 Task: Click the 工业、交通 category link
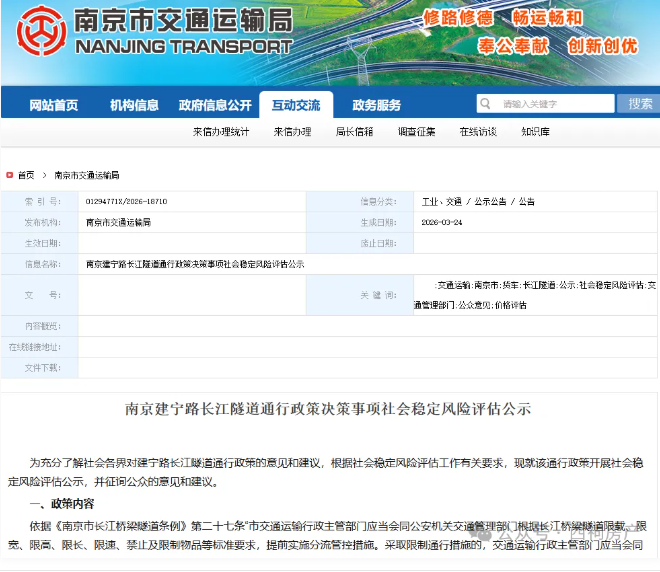pos(441,201)
